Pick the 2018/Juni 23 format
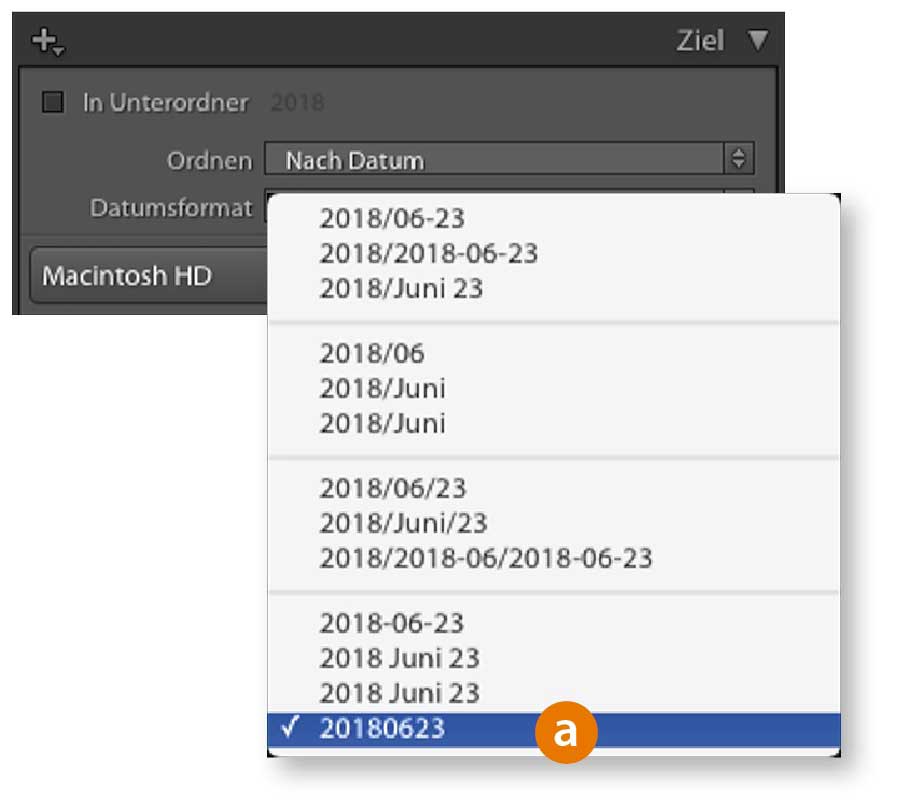908x812 pixels. tap(401, 289)
